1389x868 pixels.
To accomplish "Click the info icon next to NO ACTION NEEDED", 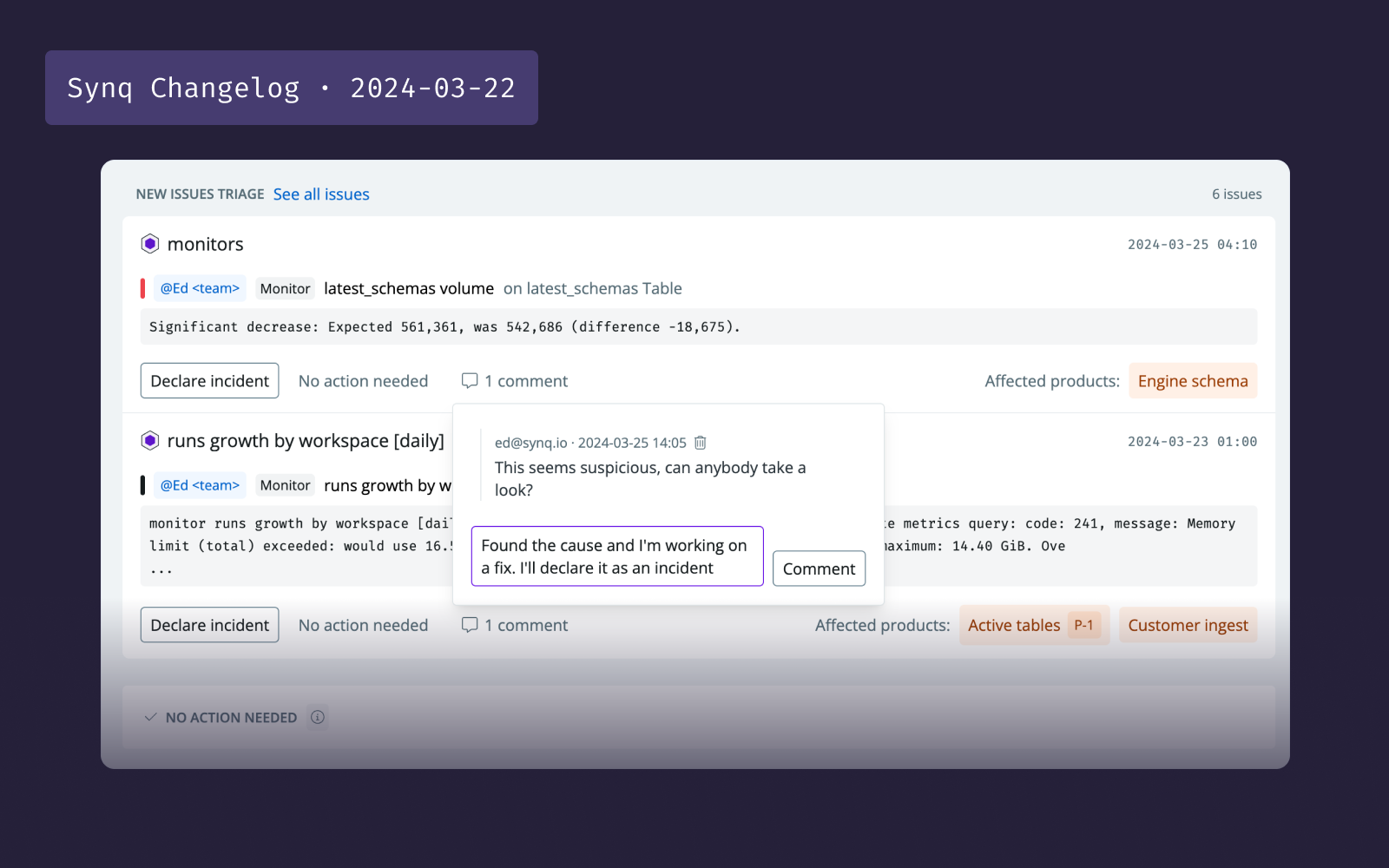I will 318,717.
